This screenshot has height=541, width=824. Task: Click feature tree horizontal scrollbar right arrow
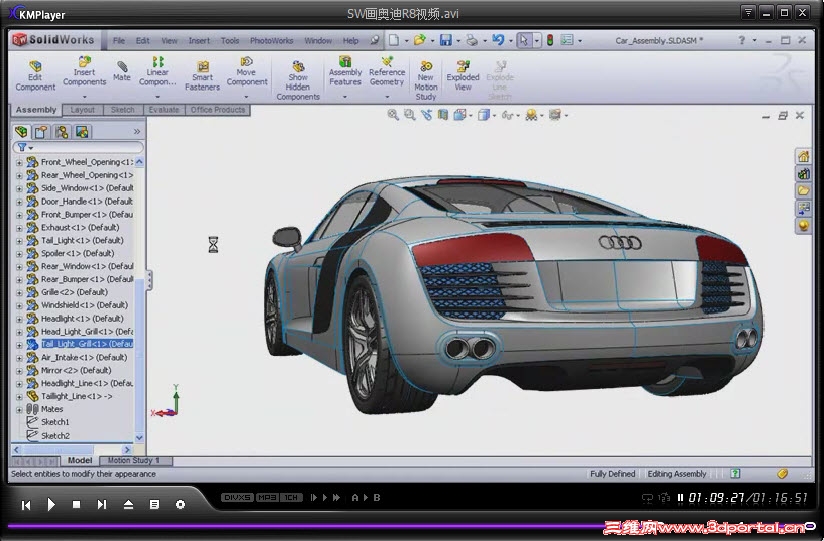pos(127,450)
